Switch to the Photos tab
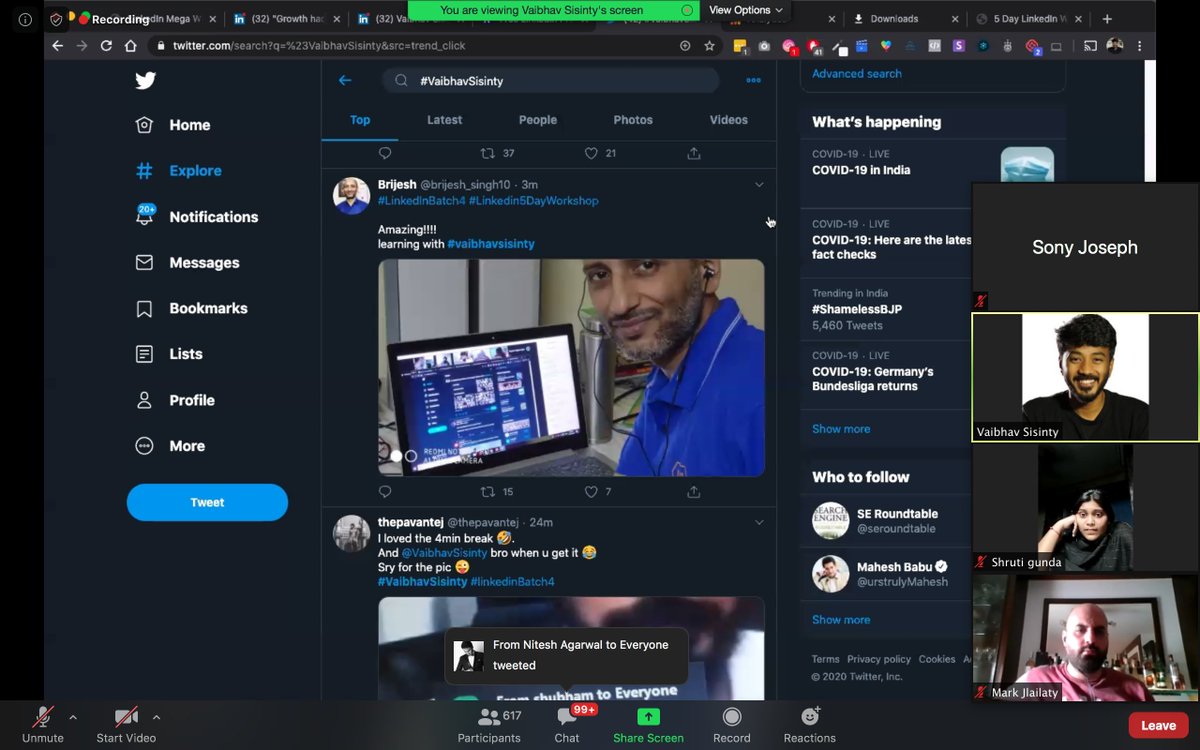Viewport: 1200px width, 750px height. pos(632,119)
